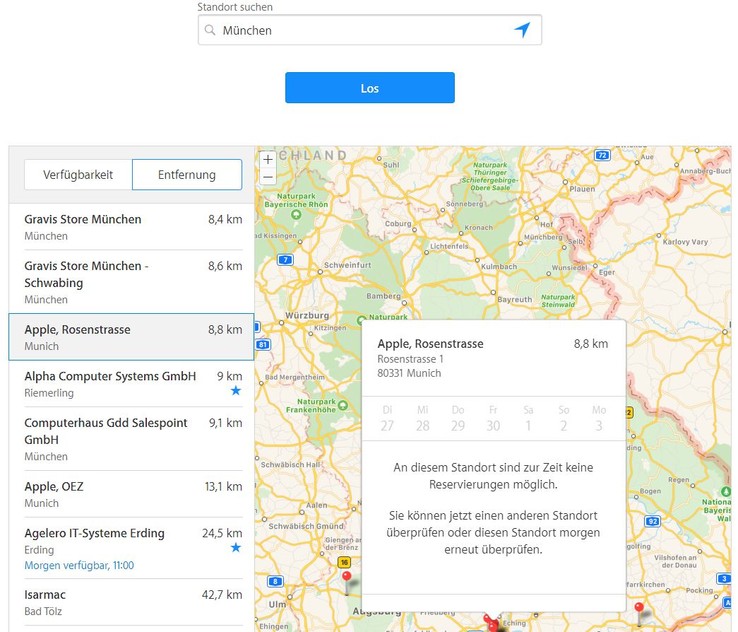Click Naturpark Frankenhöhe park marker

coord(343,405)
